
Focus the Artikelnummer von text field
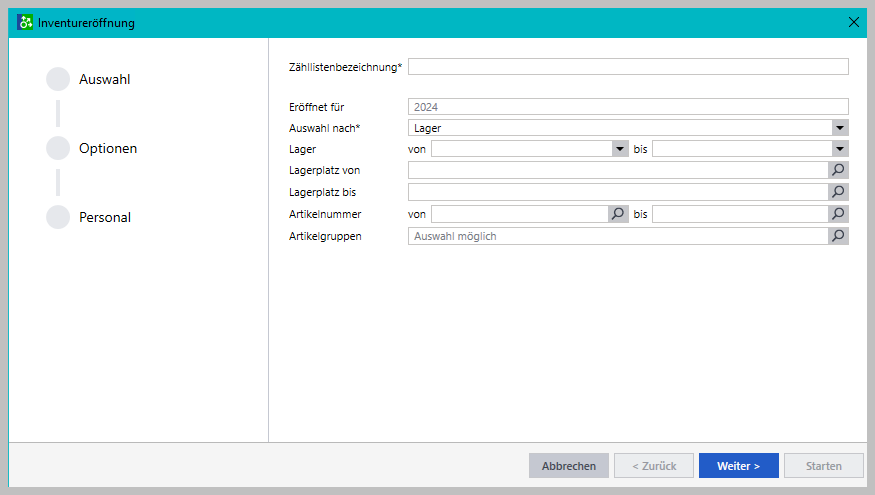520,214
